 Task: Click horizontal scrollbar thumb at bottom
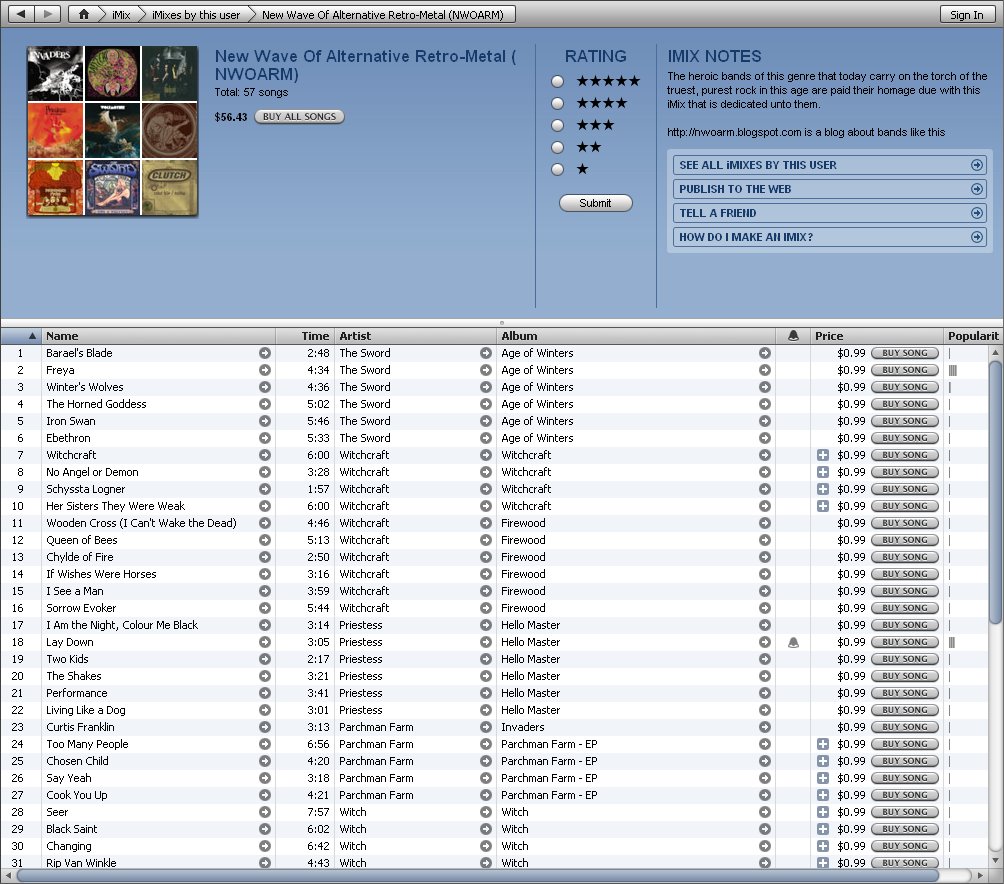point(478,875)
